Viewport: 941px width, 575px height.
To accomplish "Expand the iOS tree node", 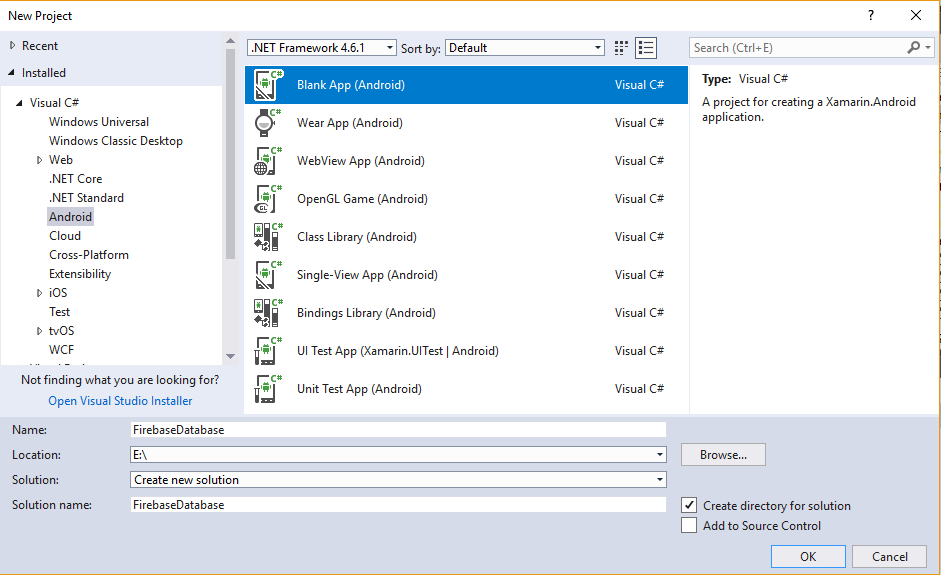I will [40, 293].
